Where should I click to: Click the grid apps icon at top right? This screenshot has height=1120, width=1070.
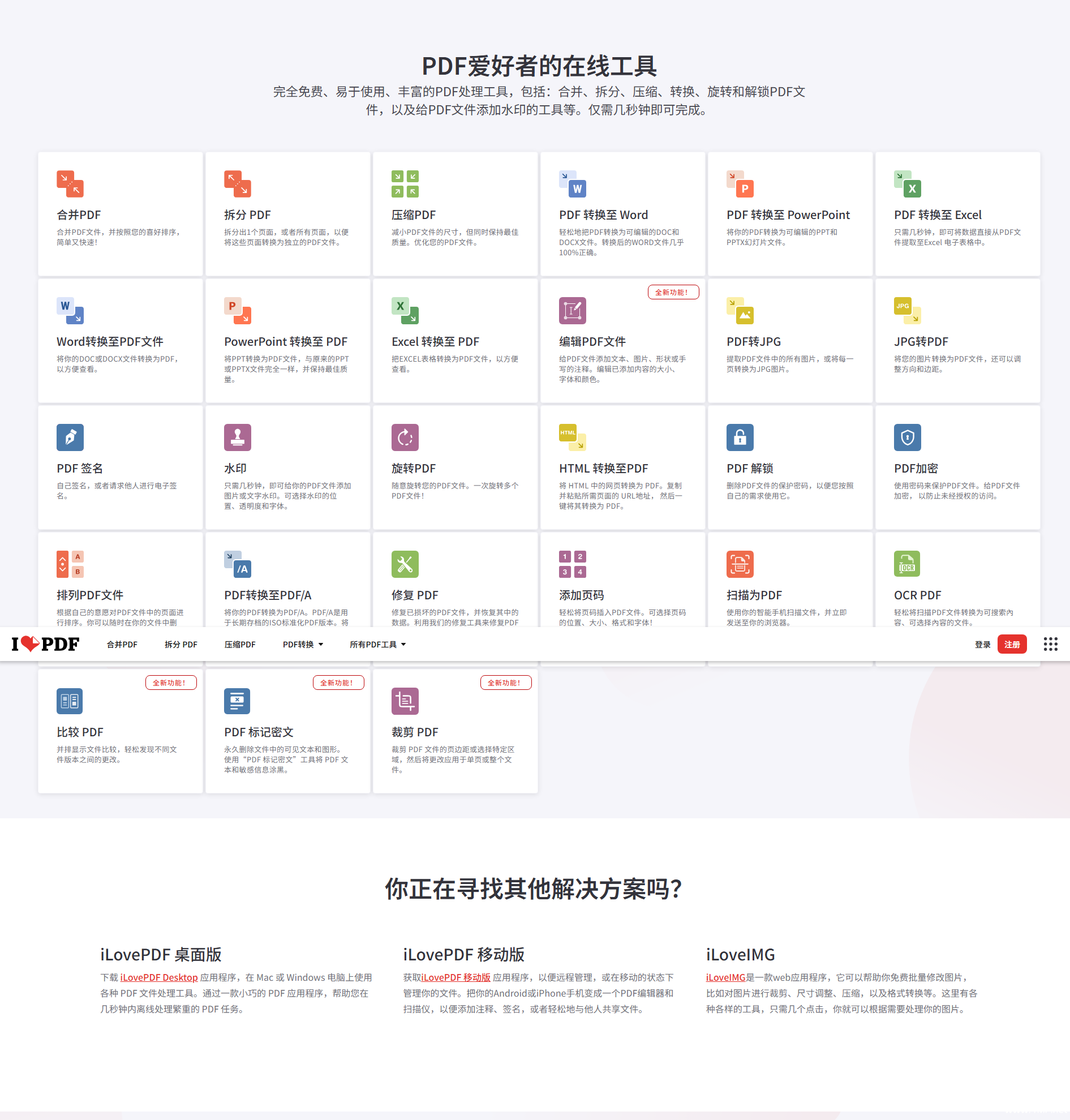tap(1050, 644)
